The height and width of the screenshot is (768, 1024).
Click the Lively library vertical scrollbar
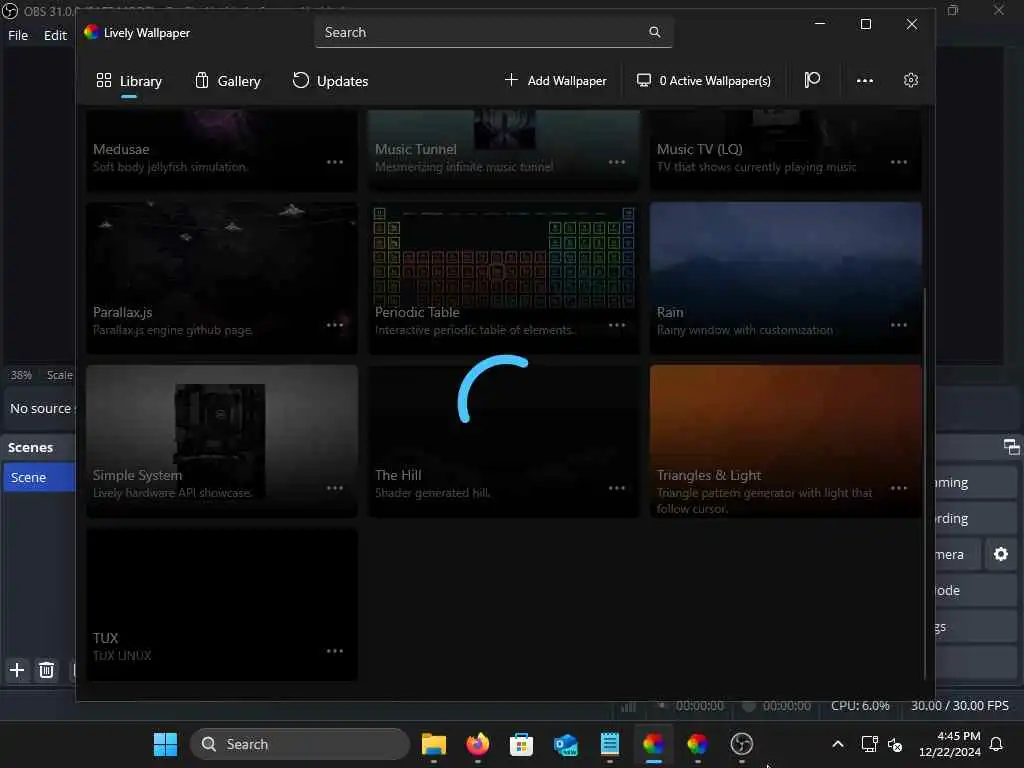coord(925,483)
